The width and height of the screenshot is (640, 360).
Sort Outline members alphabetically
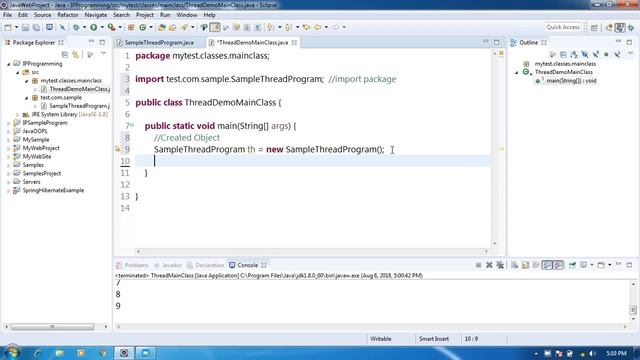click(574, 54)
